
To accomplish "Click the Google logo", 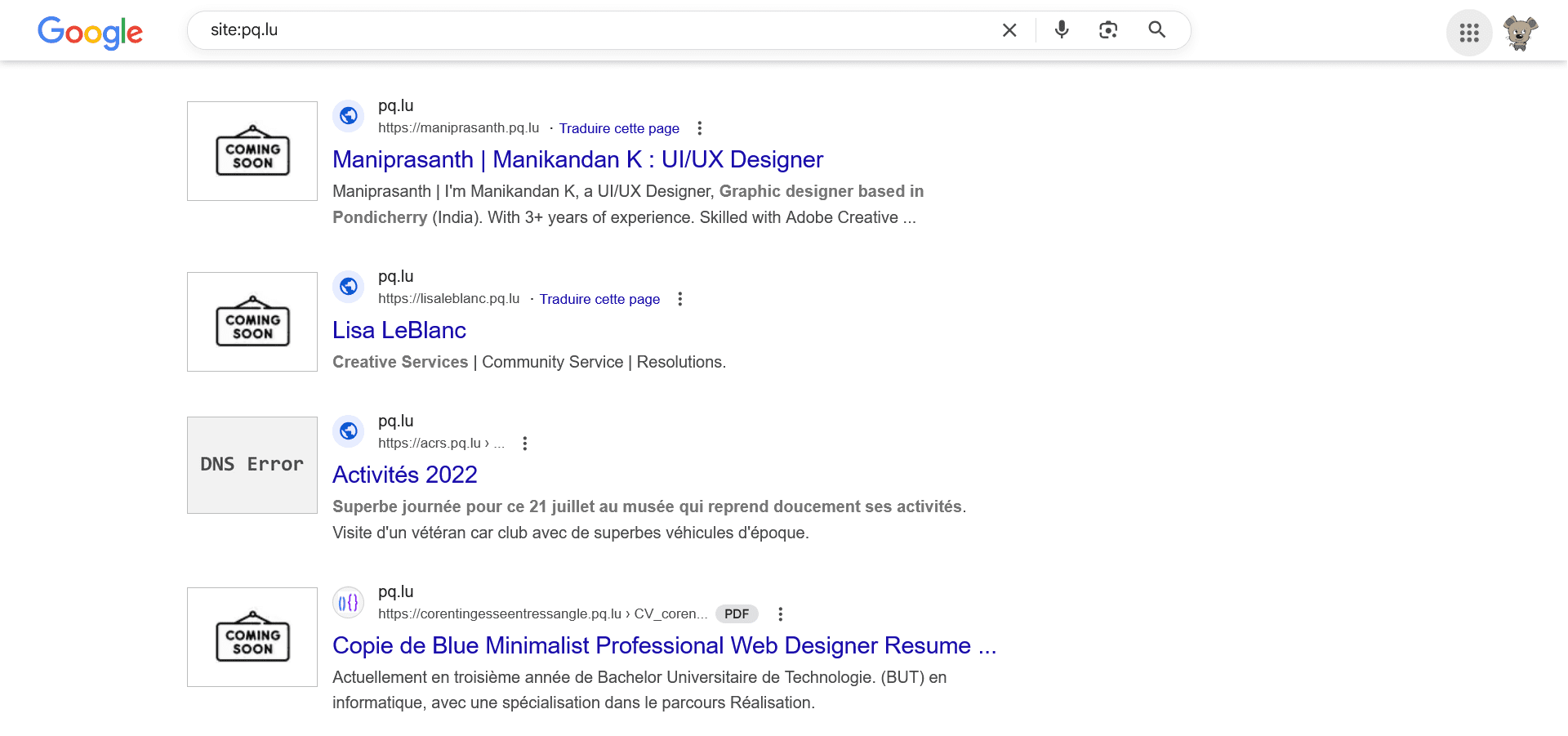I will [90, 32].
